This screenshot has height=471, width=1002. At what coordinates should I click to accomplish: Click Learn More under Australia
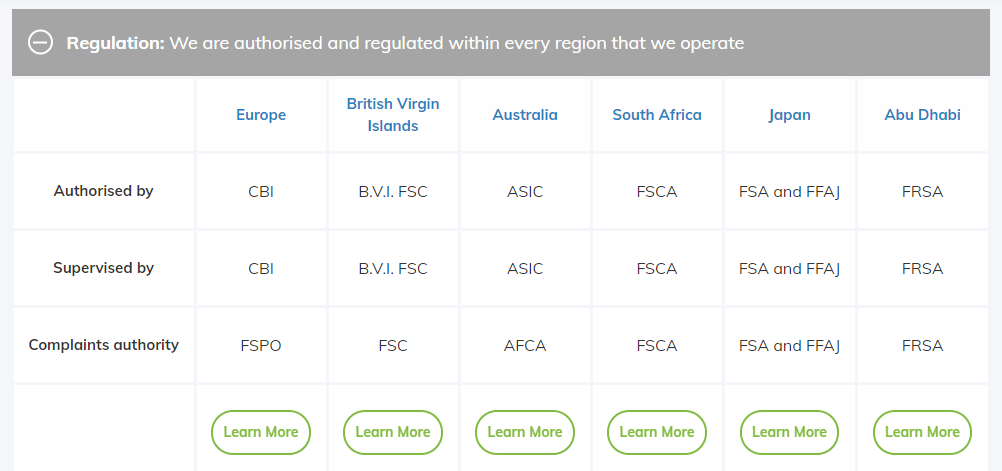tap(525, 432)
